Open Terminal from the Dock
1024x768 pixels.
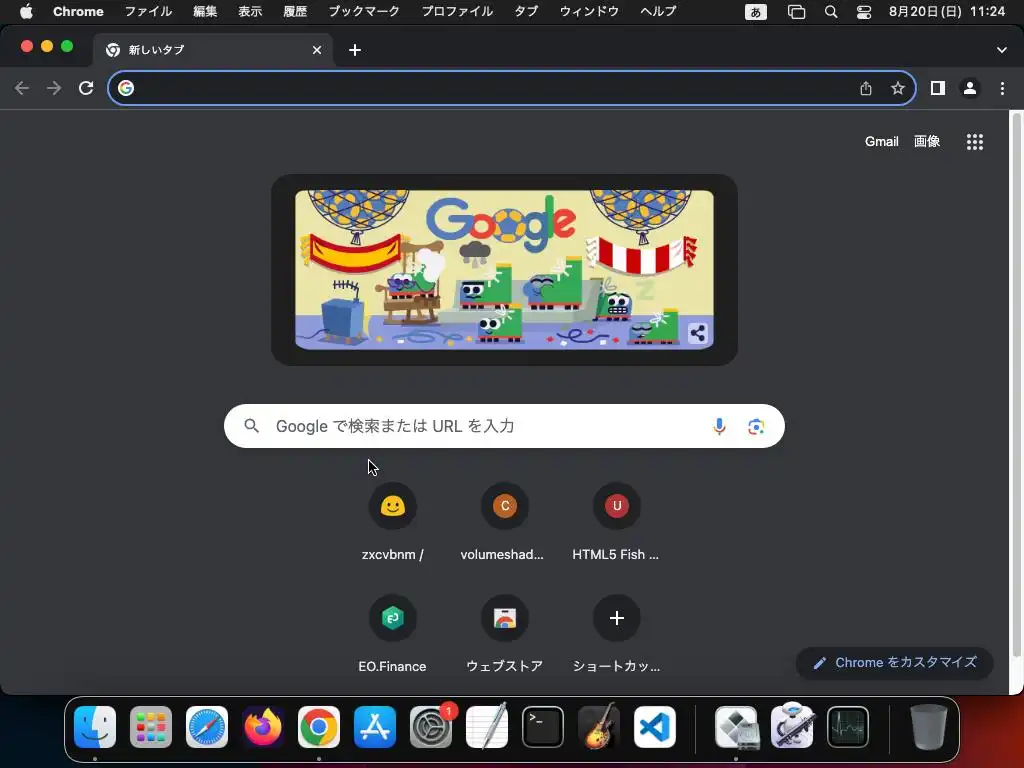click(543, 726)
